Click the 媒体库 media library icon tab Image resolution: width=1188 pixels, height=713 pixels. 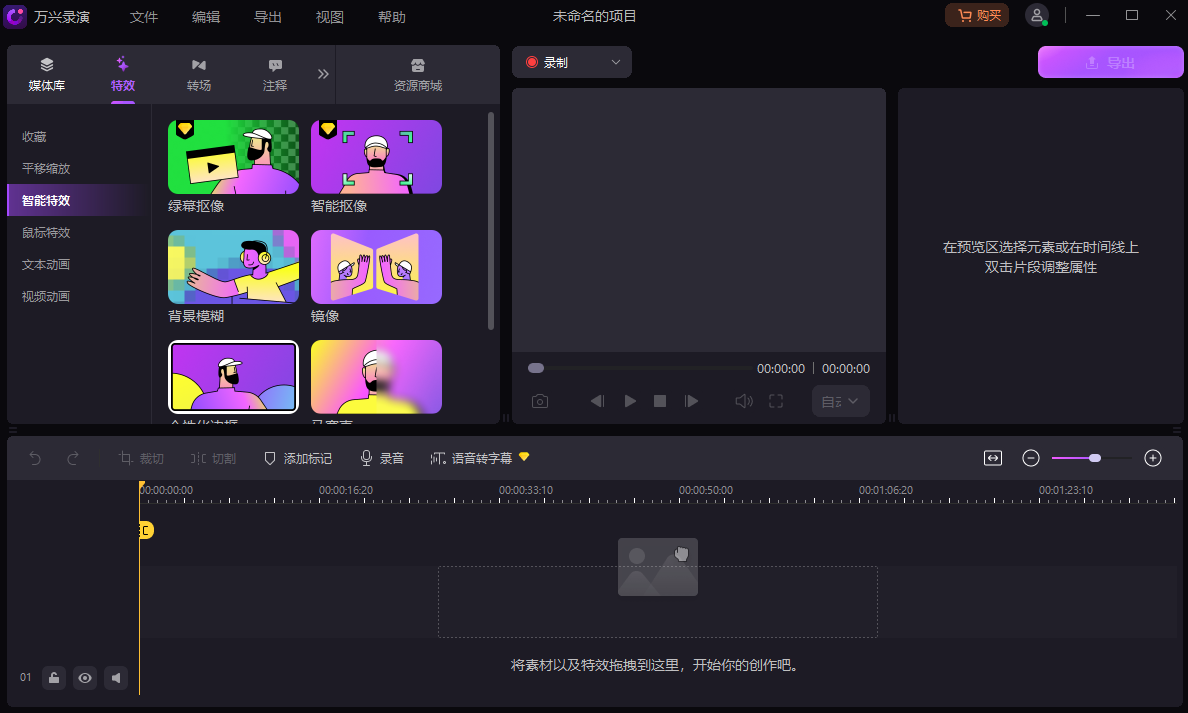pyautogui.click(x=46, y=74)
